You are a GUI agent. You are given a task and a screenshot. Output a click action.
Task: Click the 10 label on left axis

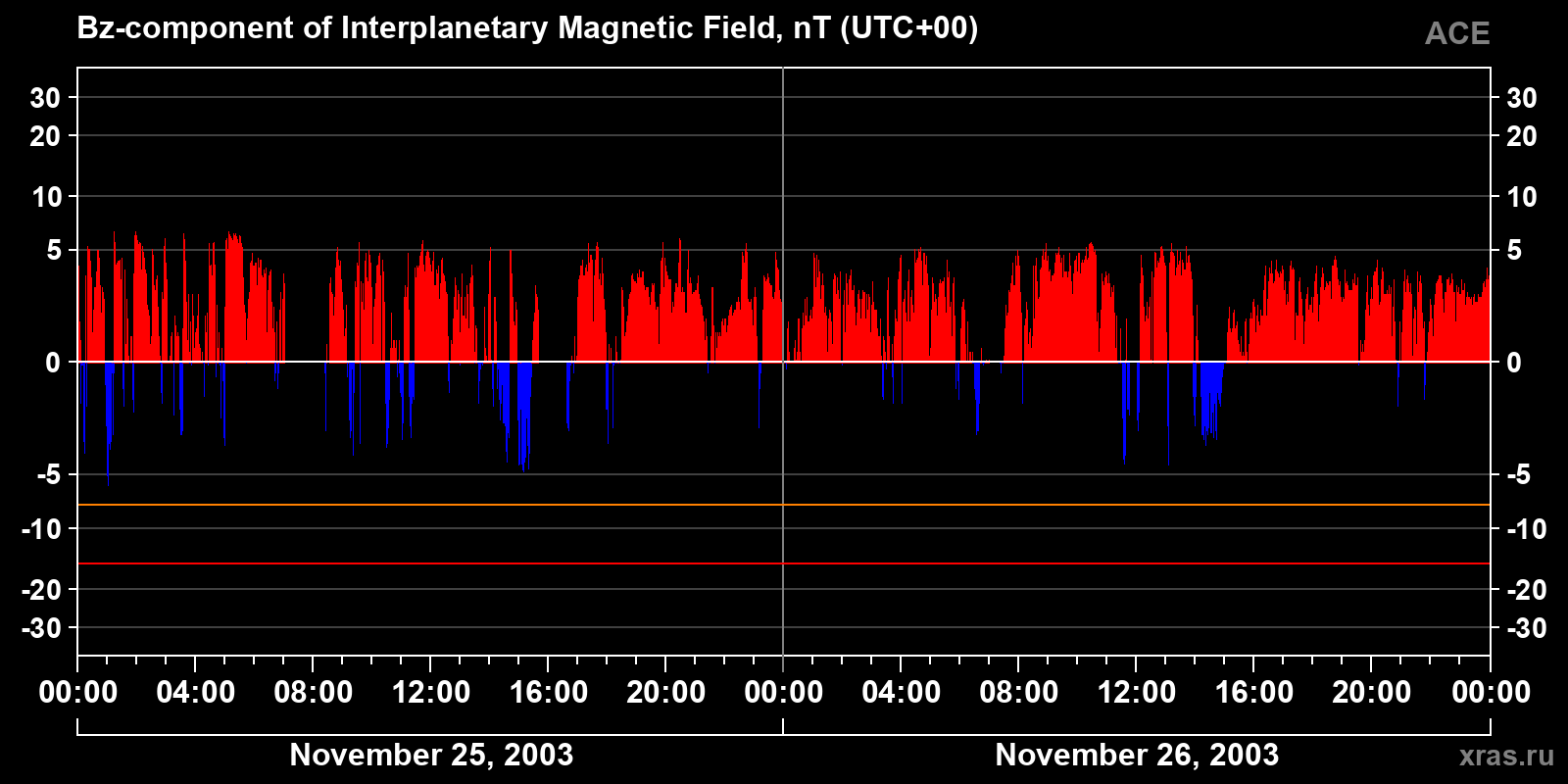(47, 197)
